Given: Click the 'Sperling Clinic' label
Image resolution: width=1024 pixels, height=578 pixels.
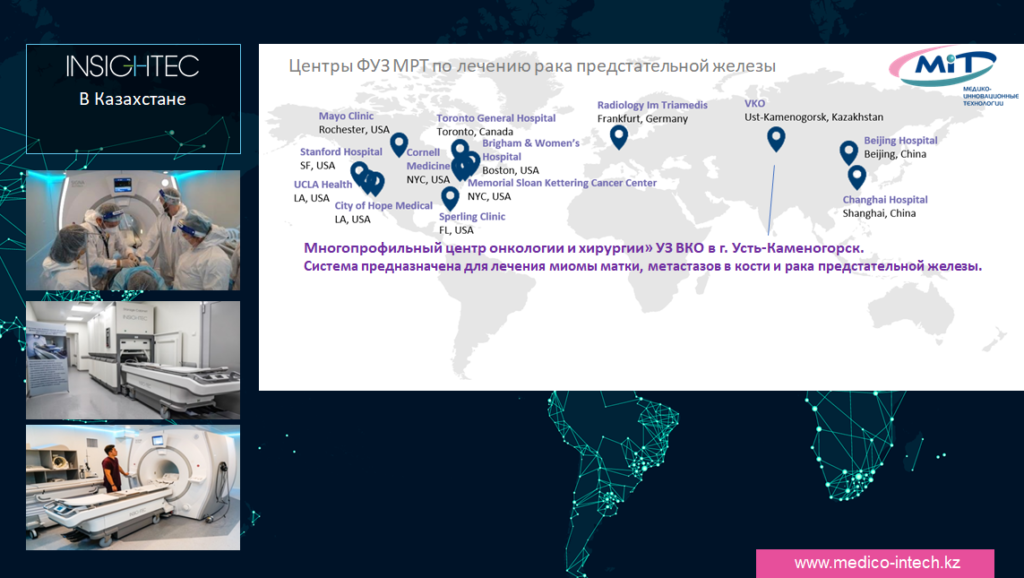Looking at the screenshot, I should coord(472,216).
